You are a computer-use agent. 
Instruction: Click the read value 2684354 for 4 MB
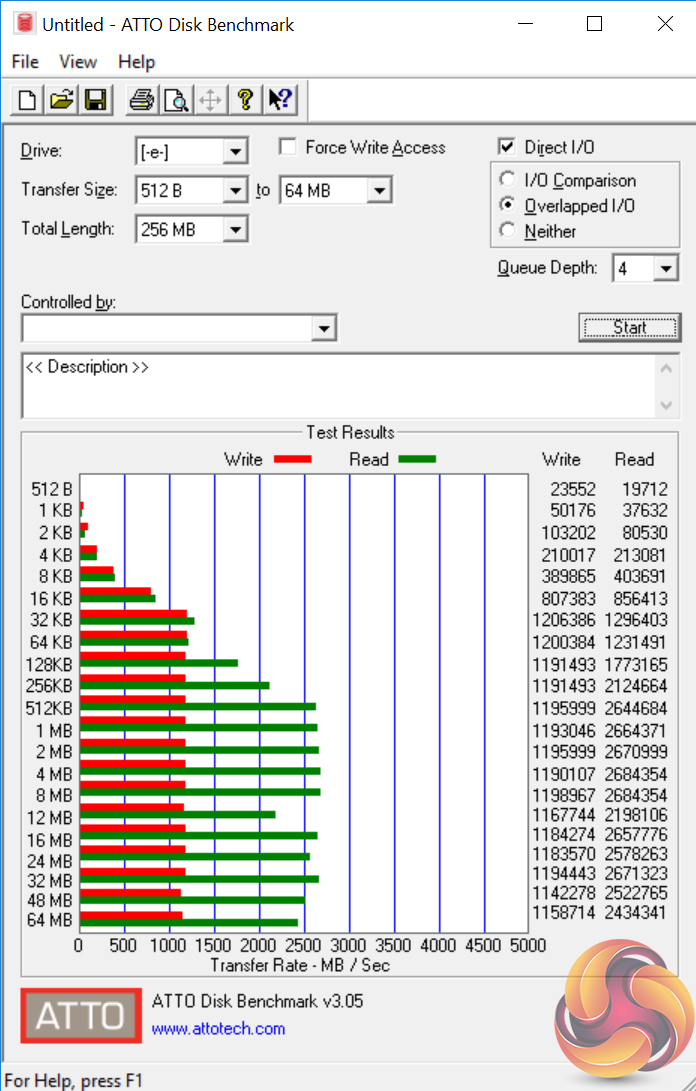pos(635,774)
